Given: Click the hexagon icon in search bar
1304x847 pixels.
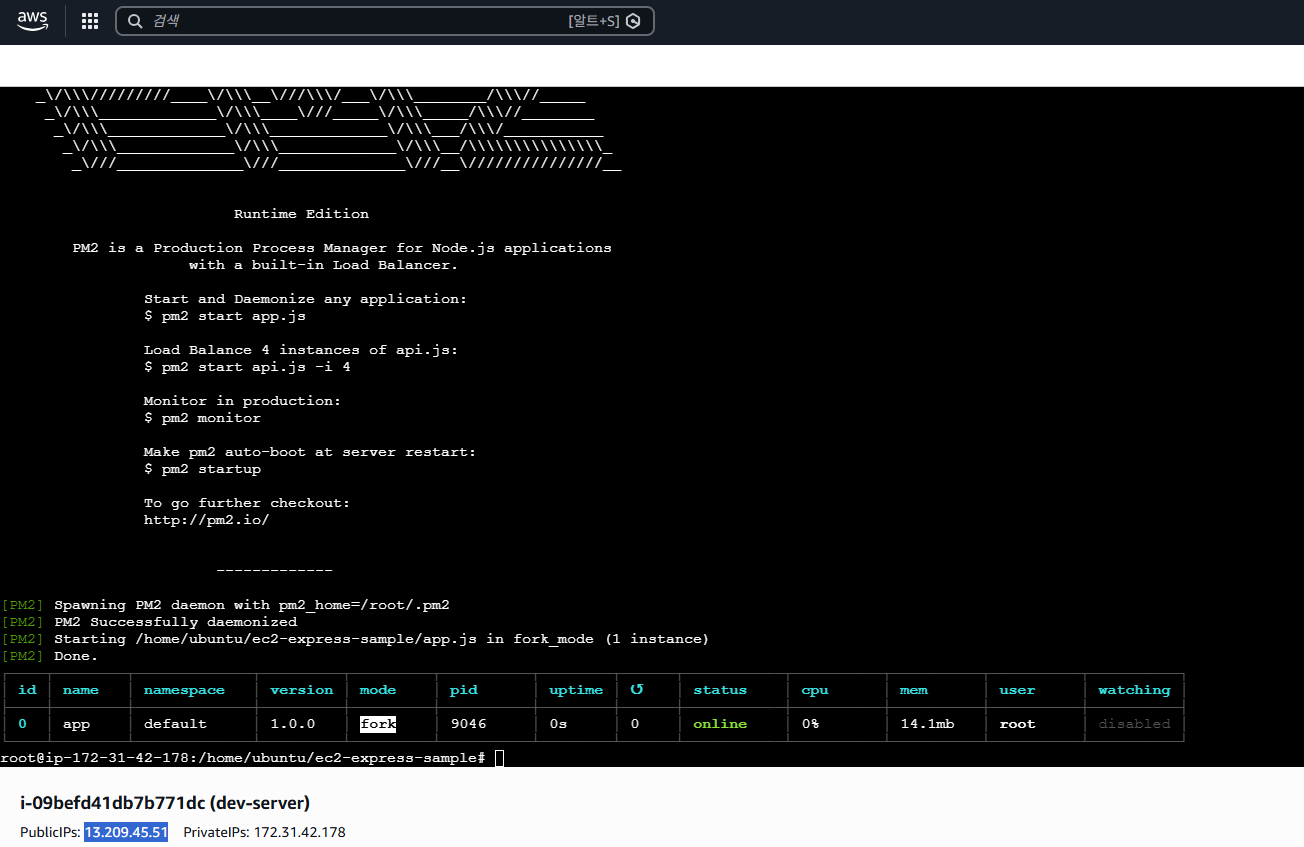Looking at the screenshot, I should [633, 21].
